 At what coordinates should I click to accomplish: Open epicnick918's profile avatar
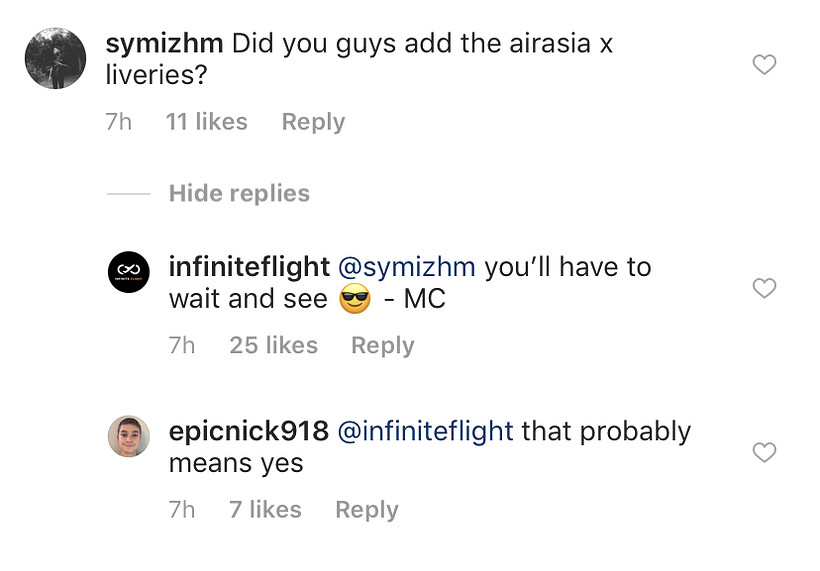(x=128, y=436)
